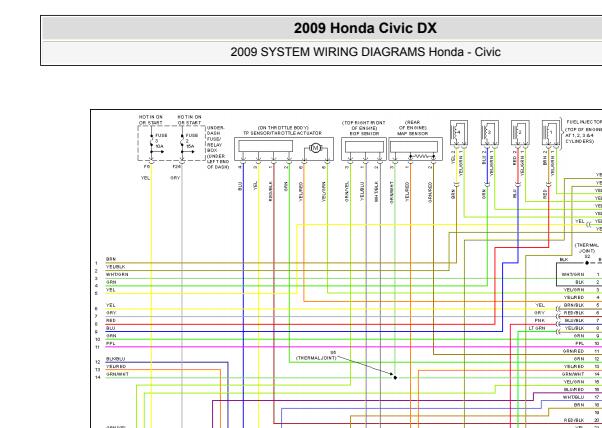Screen dimensions: 602x428
Task: Select 'BRN' at left row 1
Action: (x=111, y=259)
